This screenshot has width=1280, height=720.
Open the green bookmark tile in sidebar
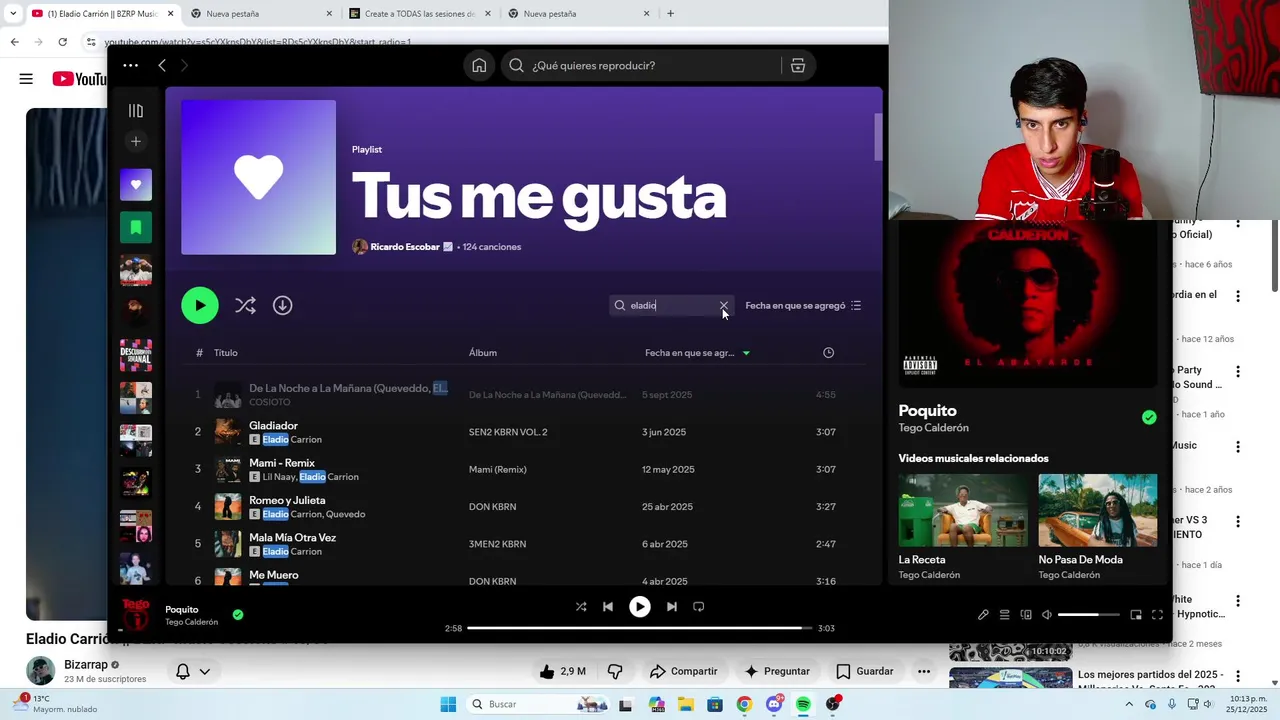coord(136,227)
